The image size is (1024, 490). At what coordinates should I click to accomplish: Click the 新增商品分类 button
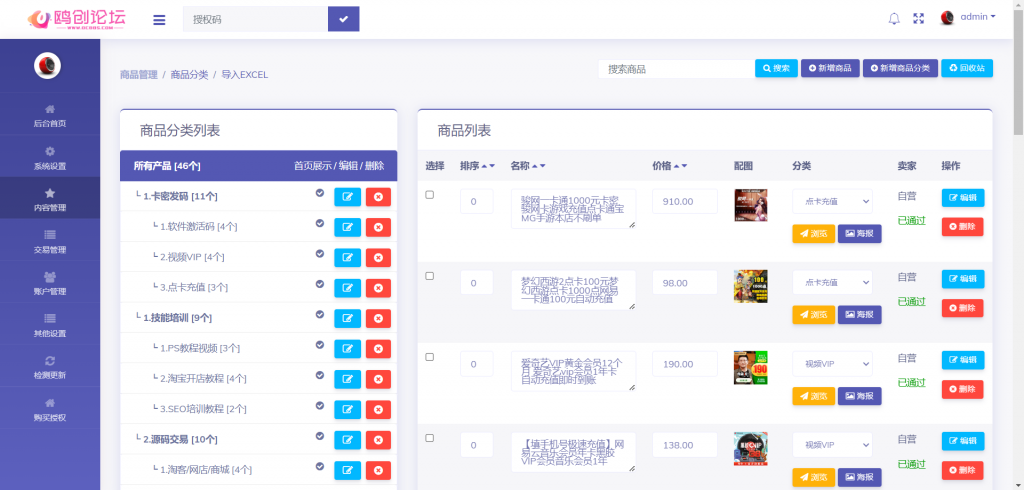coord(900,68)
